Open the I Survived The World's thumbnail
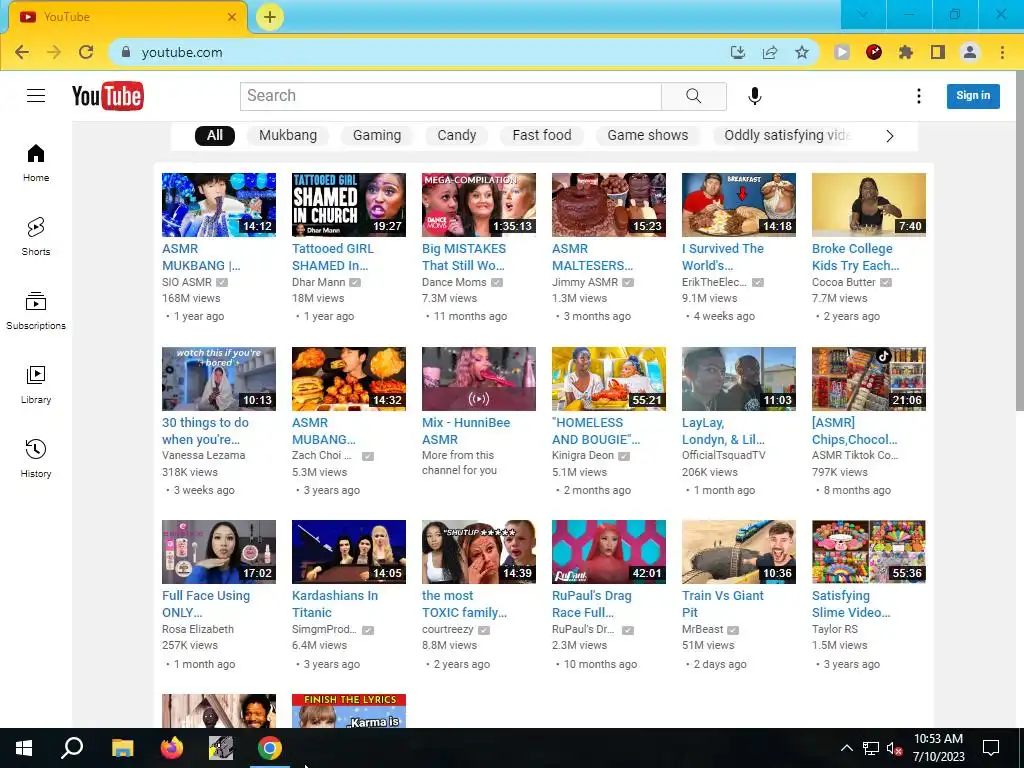 (x=739, y=205)
